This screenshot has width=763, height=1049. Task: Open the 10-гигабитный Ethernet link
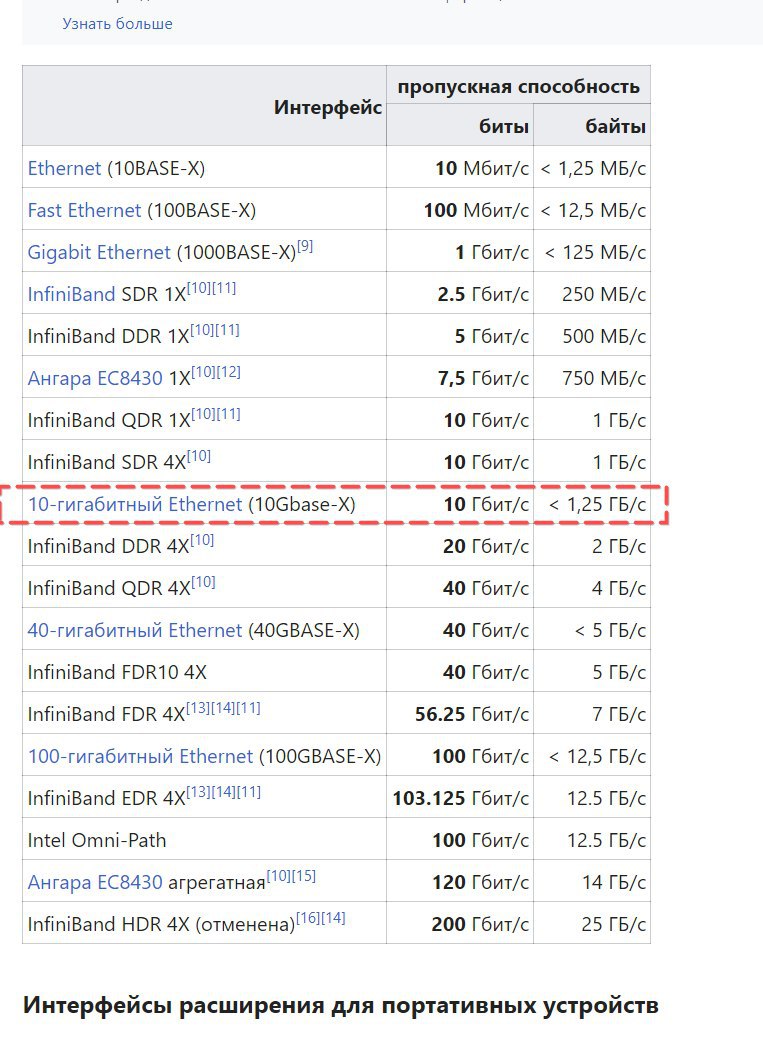[135, 504]
